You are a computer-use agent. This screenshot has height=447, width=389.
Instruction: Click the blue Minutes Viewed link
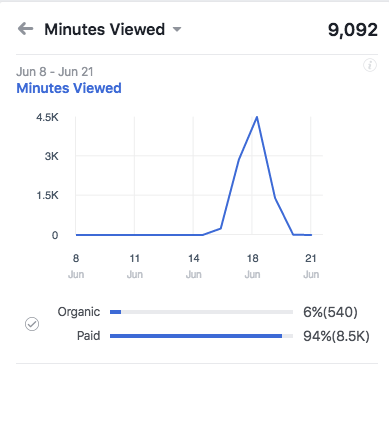pyautogui.click(x=69, y=88)
